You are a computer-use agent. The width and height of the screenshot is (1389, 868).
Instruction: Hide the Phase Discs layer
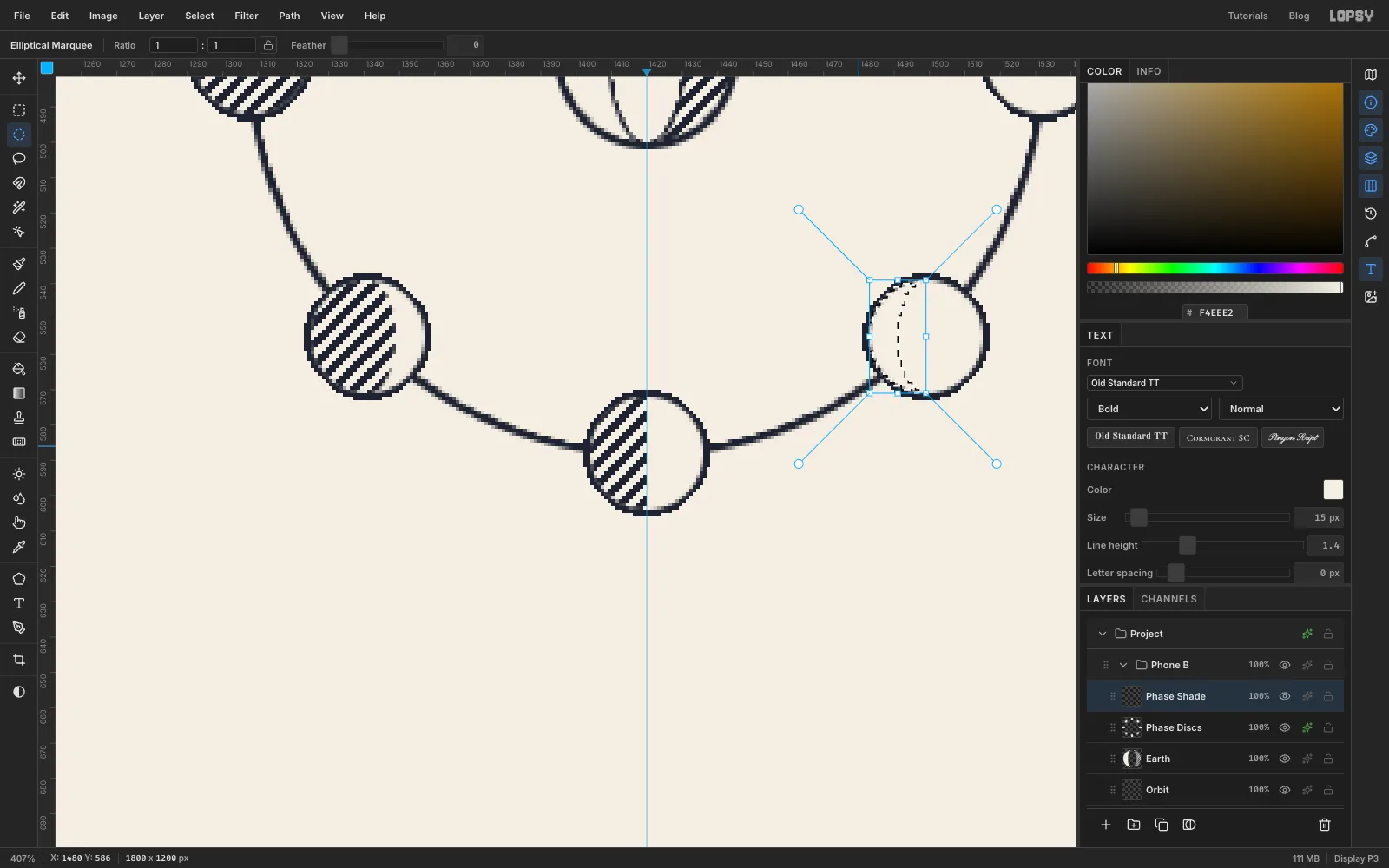tap(1285, 727)
